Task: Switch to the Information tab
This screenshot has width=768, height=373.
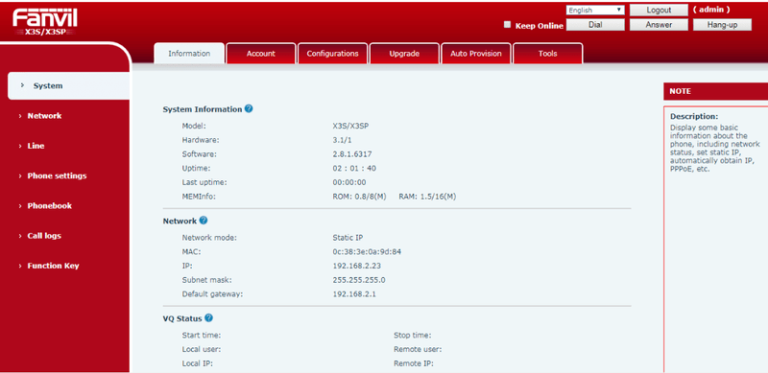Action: [189, 53]
